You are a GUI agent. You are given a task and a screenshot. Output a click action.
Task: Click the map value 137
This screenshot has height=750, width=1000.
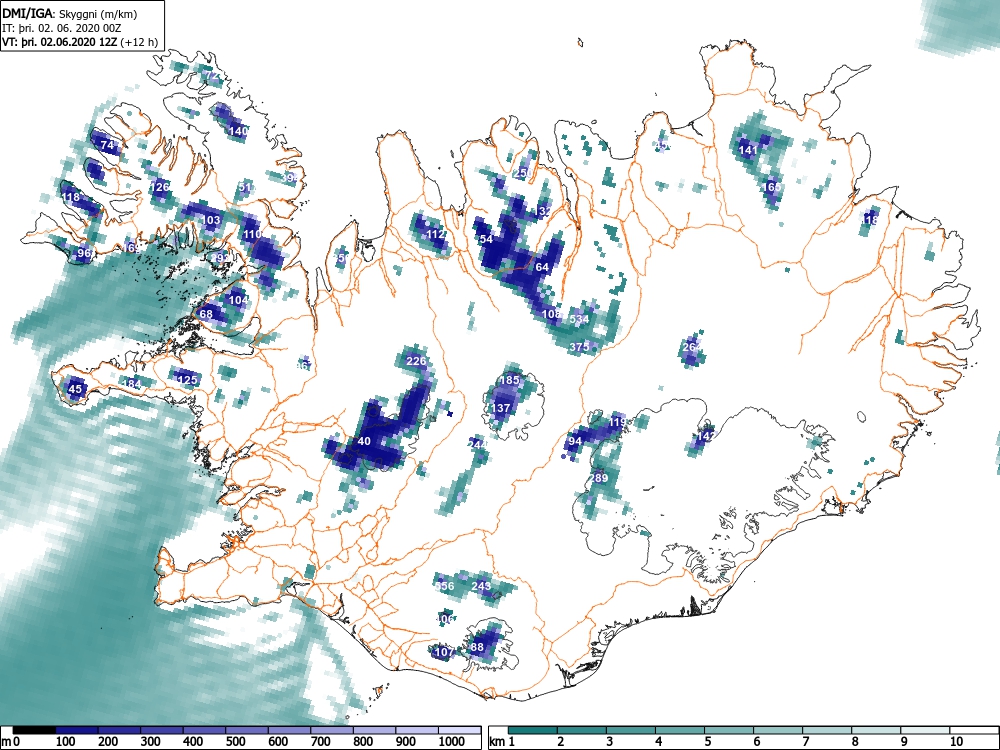501,408
